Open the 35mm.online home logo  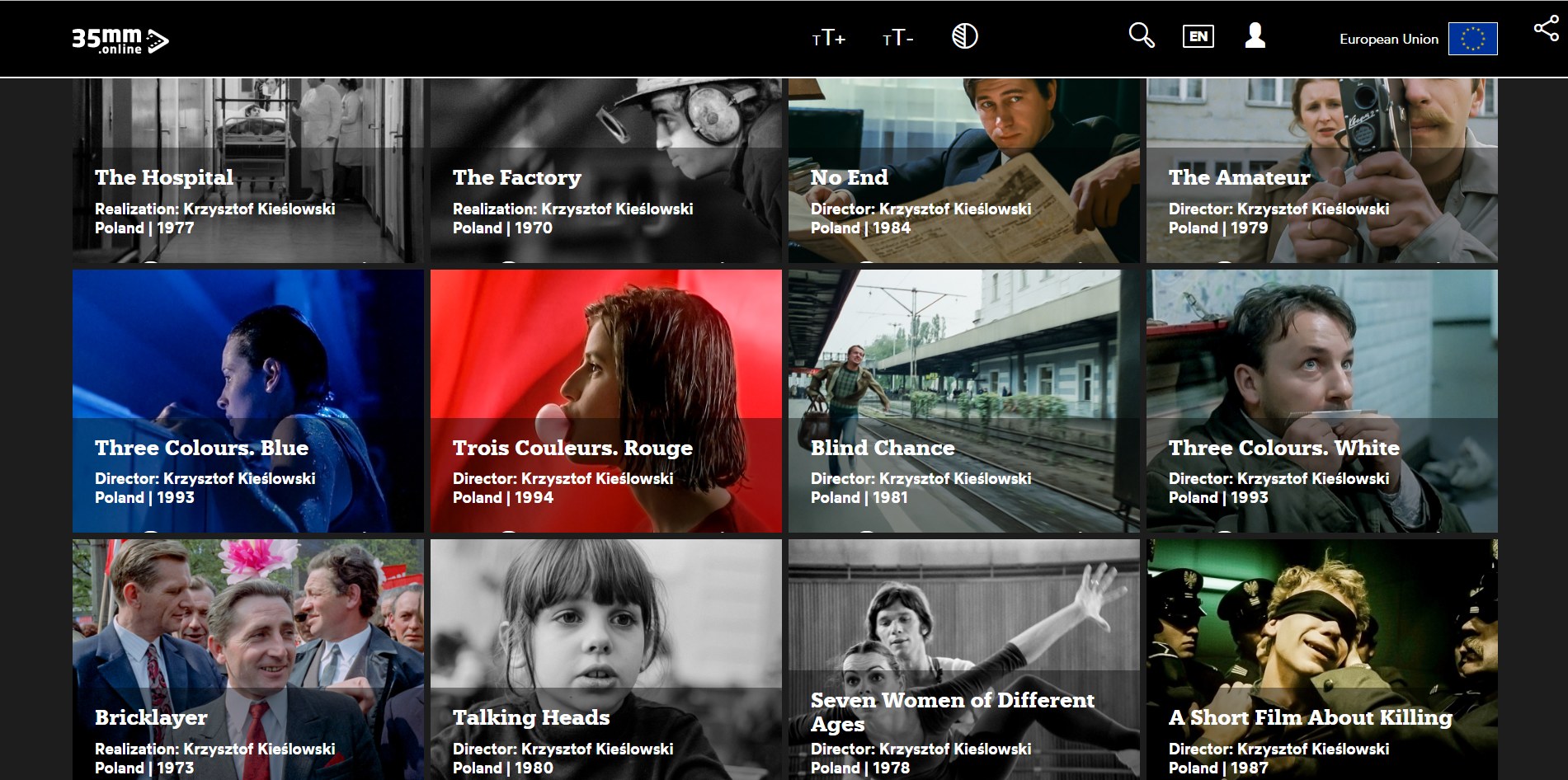point(120,40)
